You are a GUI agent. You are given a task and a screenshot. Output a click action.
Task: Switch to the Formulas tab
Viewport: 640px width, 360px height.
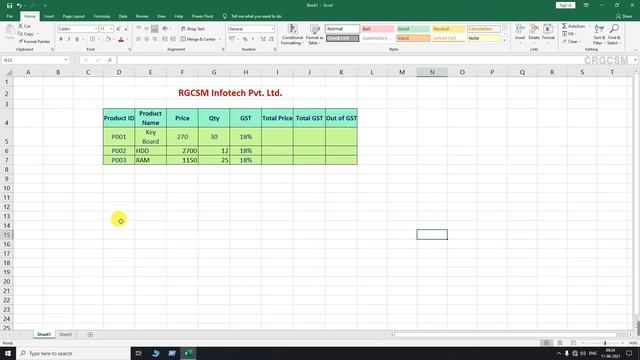[x=102, y=16]
